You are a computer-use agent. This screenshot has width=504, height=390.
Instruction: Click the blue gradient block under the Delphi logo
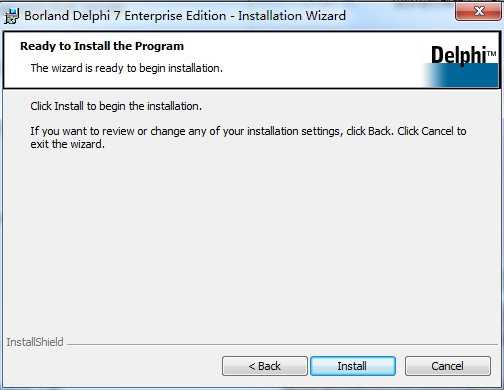[460, 75]
